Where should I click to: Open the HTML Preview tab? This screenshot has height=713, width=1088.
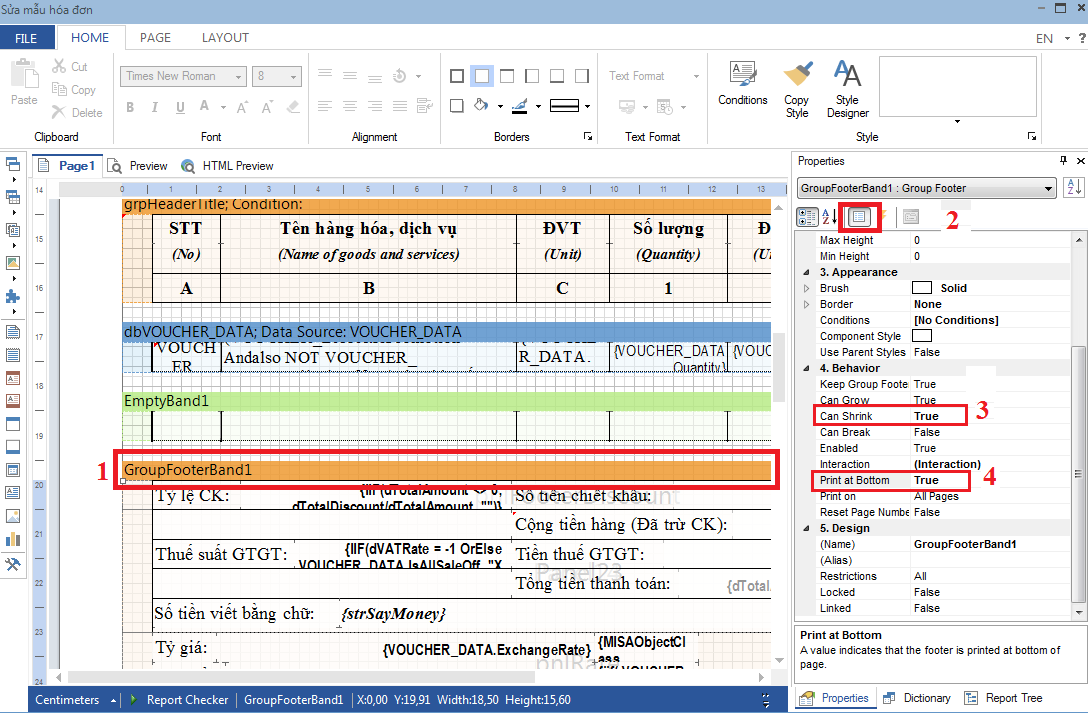coord(227,166)
